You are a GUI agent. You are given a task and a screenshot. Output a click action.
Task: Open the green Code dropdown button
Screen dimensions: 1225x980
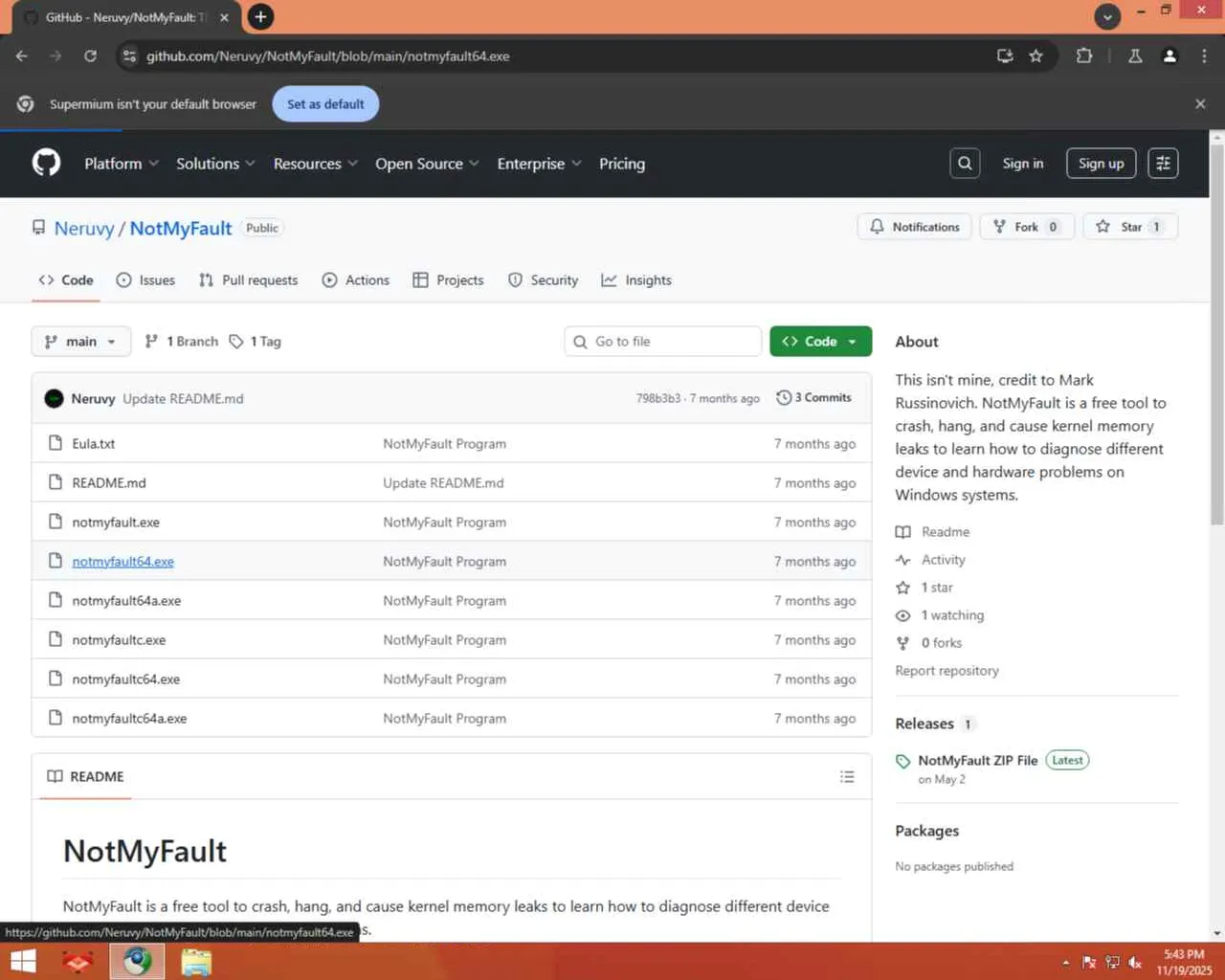click(820, 342)
